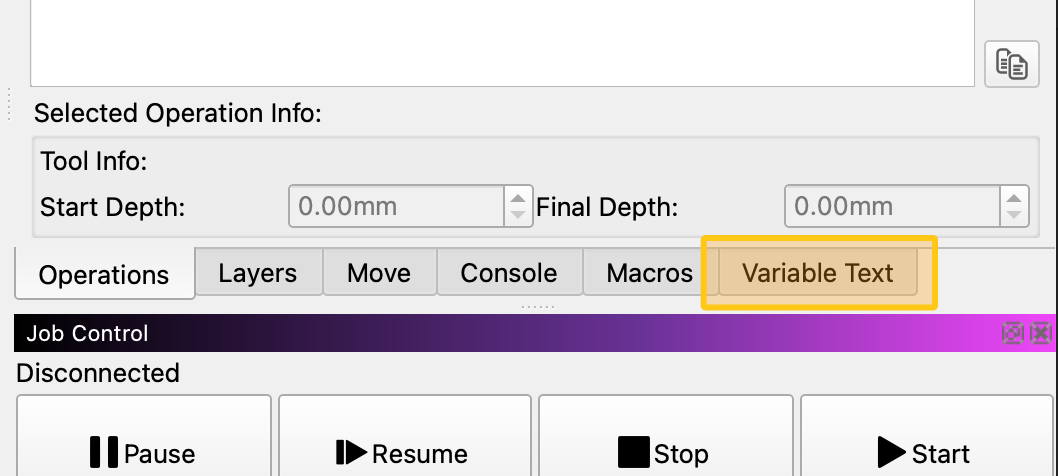Close the Job Control panel
1058x476 pixels.
tap(1041, 334)
